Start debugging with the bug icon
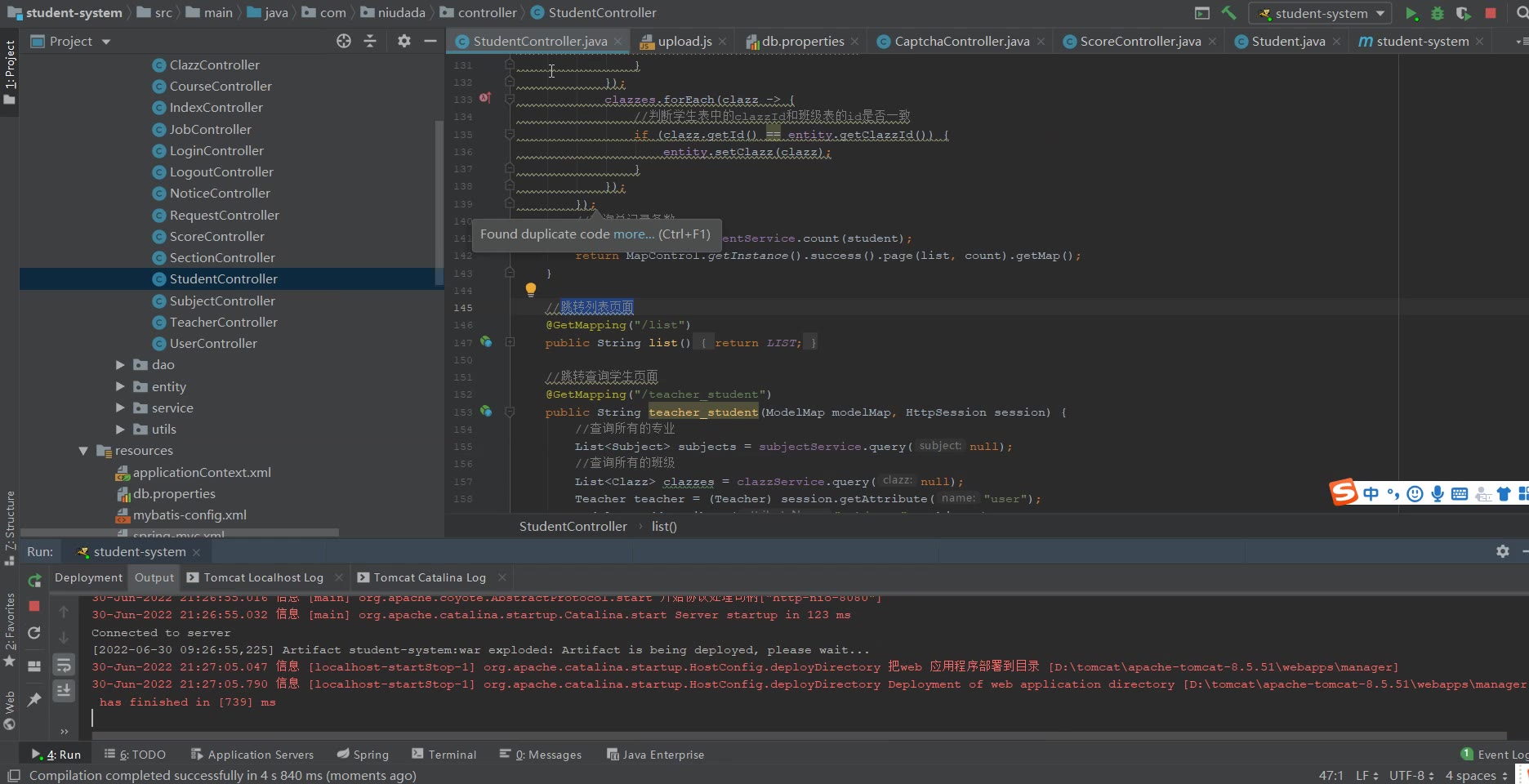Screen dimensions: 1529x784 click(1438, 13)
